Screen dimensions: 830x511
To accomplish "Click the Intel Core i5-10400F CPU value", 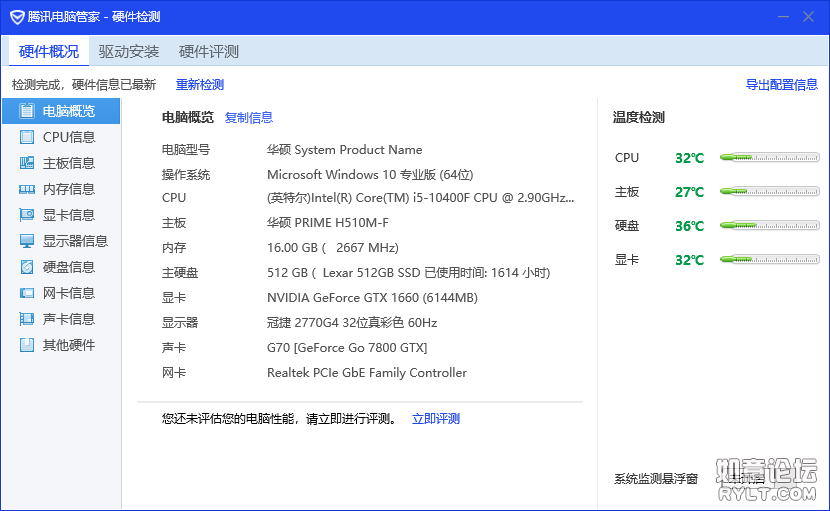I will point(421,198).
